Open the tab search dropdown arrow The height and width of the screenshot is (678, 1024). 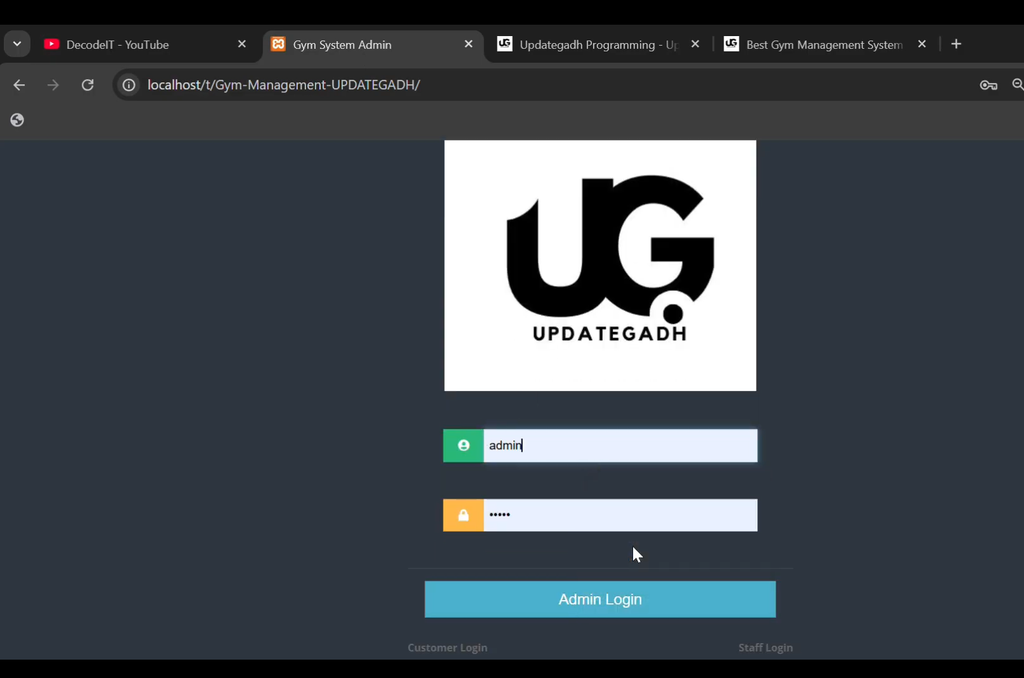click(17, 44)
